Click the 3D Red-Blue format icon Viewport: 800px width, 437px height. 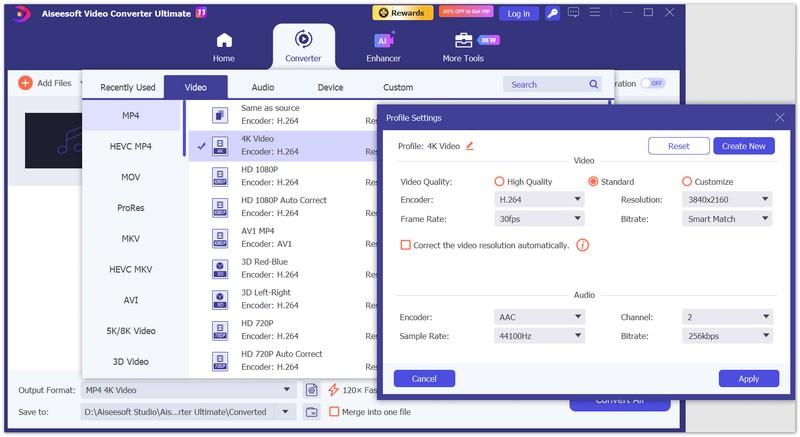click(x=220, y=269)
